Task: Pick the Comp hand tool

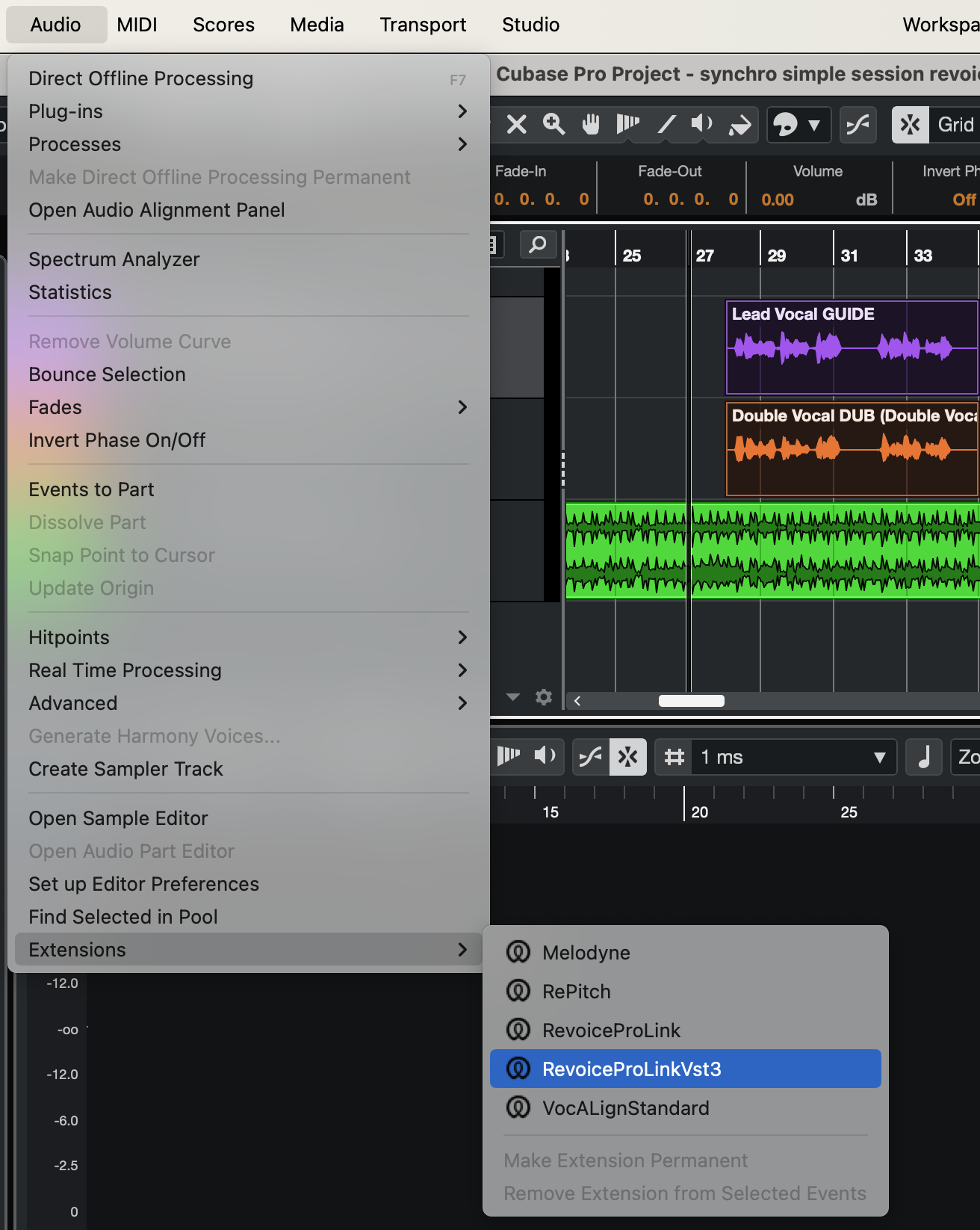Action: pyautogui.click(x=591, y=124)
